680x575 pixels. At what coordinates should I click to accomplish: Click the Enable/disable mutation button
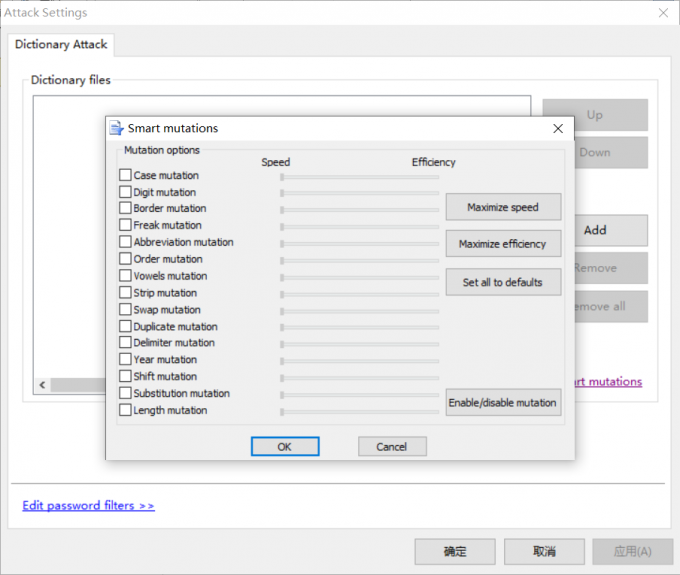pyautogui.click(x=503, y=403)
